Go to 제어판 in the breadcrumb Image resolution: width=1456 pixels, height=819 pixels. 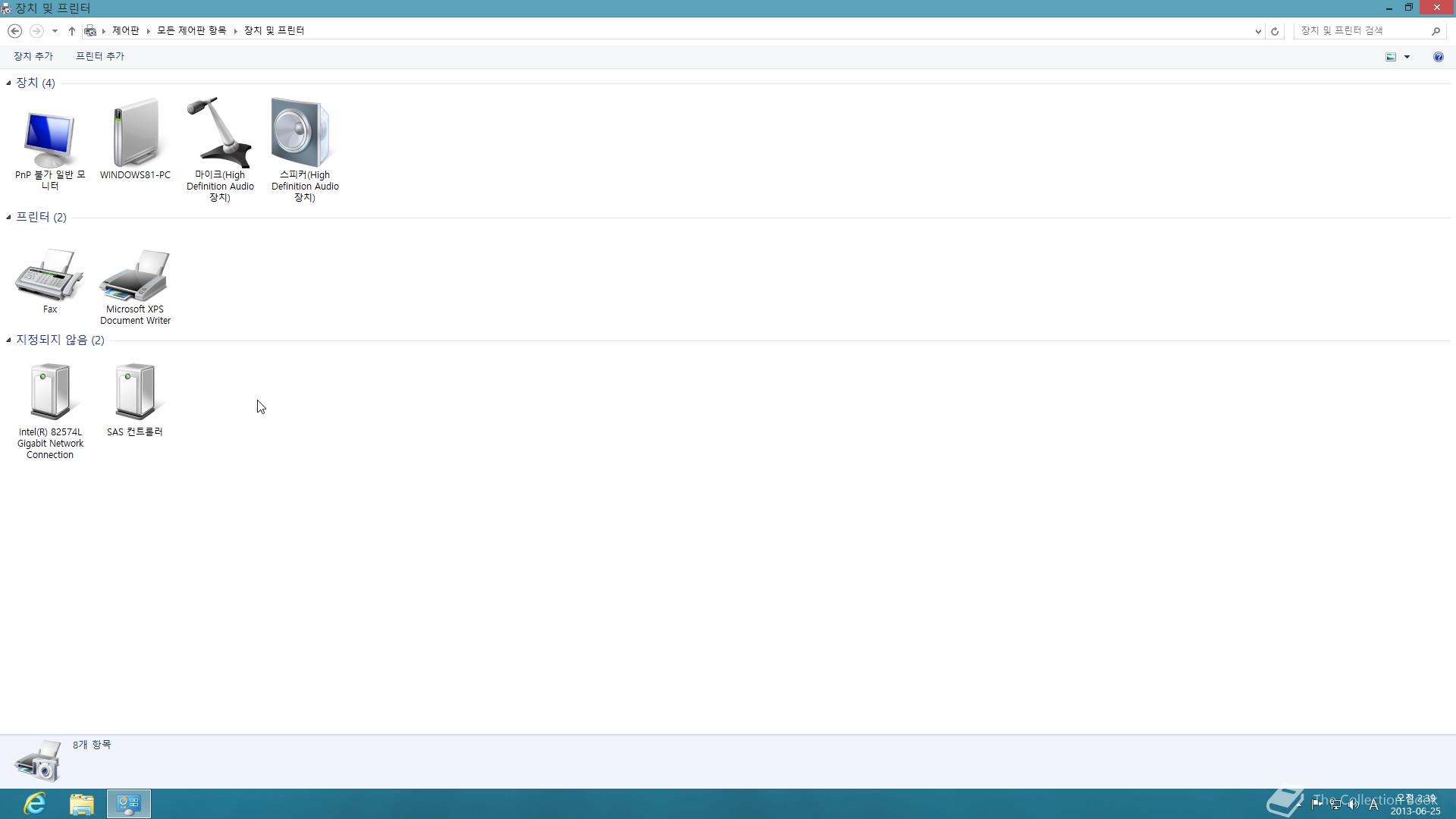(x=126, y=30)
